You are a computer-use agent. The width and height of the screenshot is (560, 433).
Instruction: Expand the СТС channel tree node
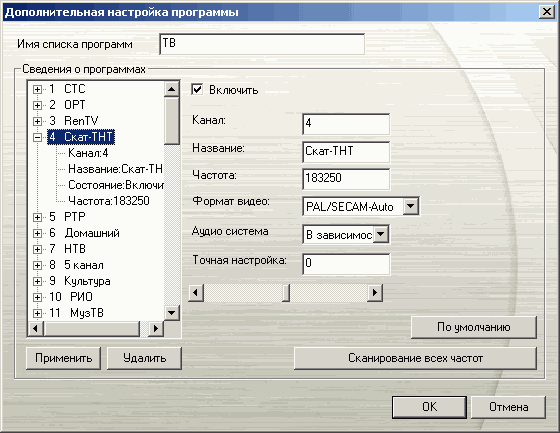37,89
